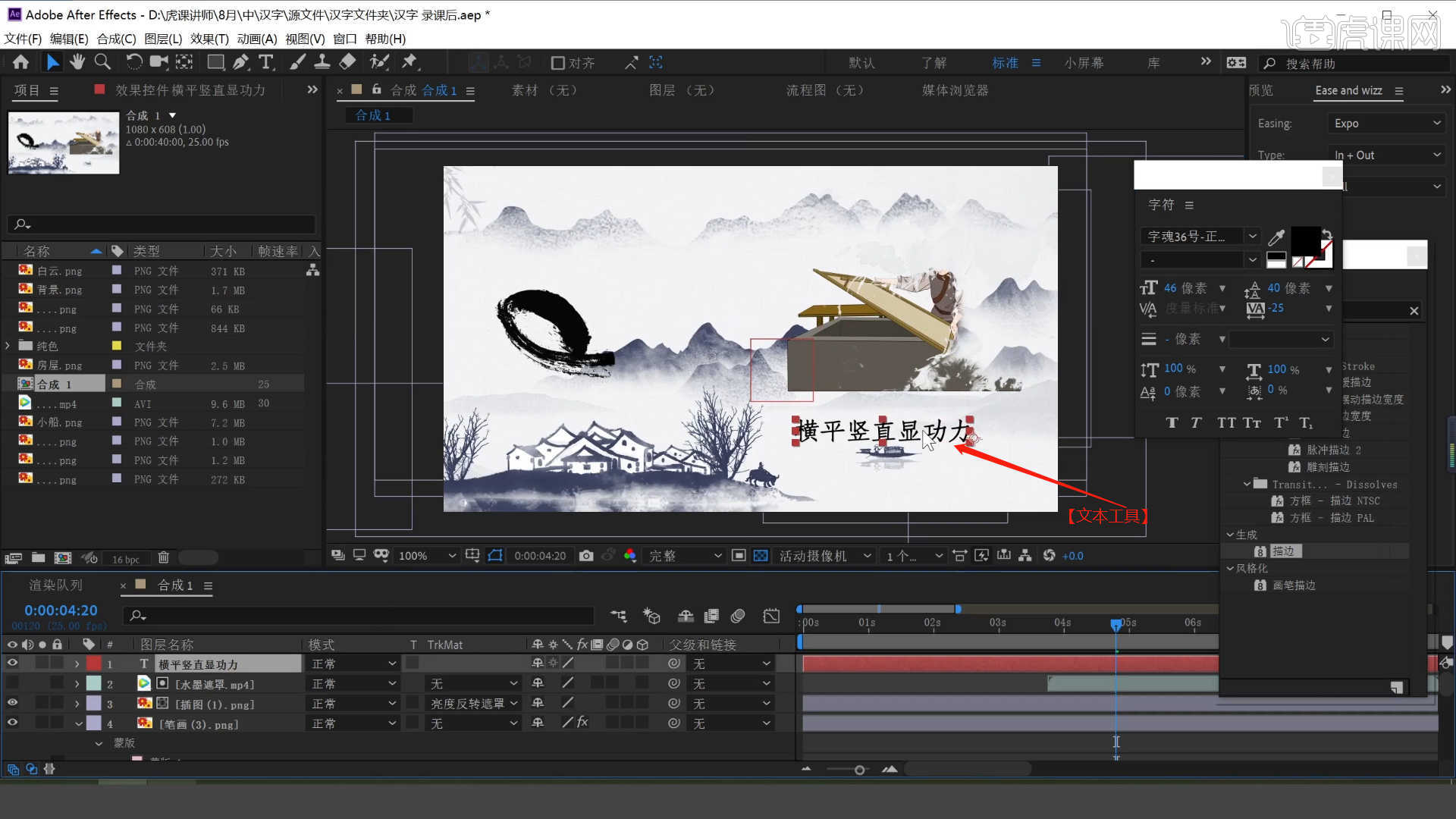Select the Eraser tool
Viewport: 1456px width, 819px height.
pos(347,62)
